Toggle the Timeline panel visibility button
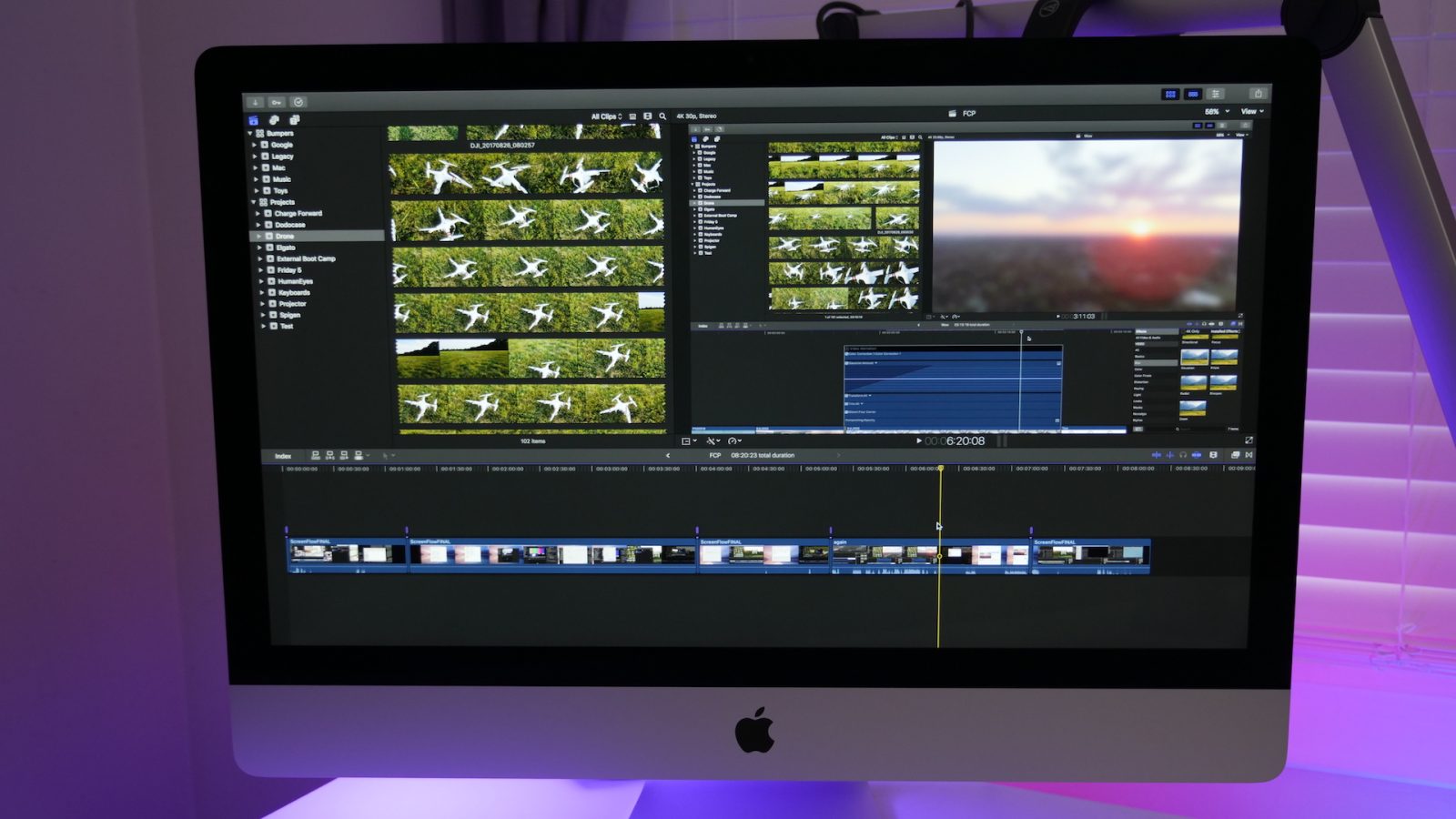Screen dimensions: 1456x819 coord(1193,95)
